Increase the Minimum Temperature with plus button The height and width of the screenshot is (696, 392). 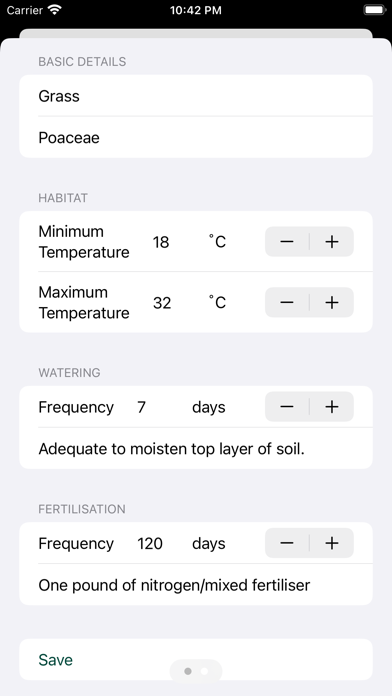pos(332,241)
